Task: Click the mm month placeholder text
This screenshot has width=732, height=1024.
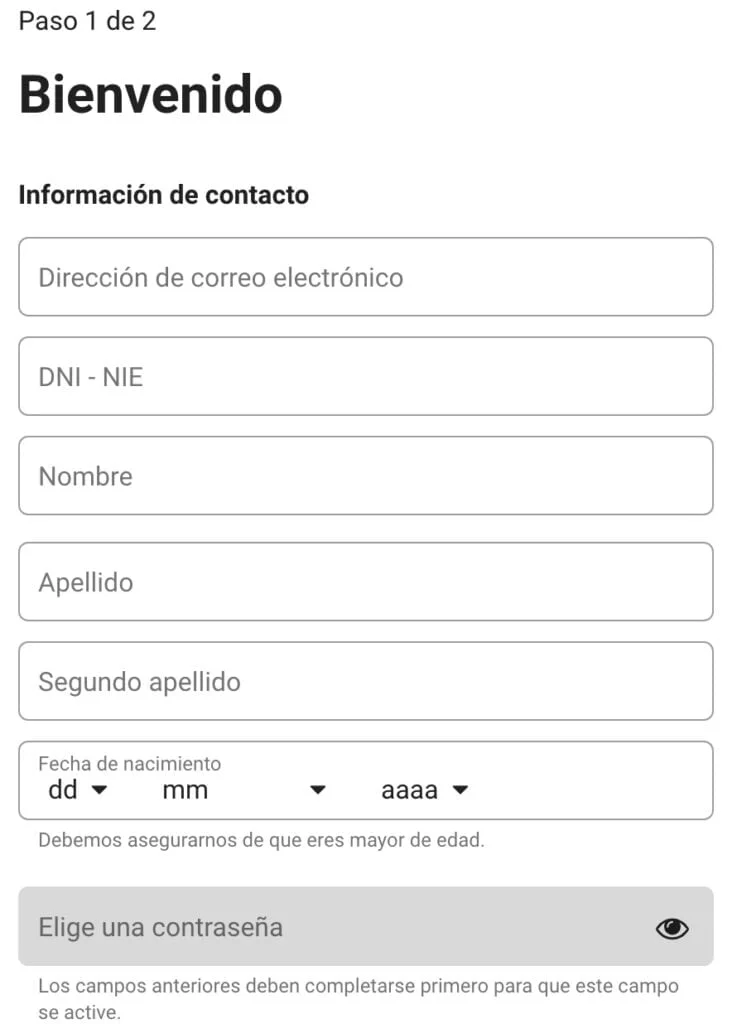Action: tap(185, 790)
